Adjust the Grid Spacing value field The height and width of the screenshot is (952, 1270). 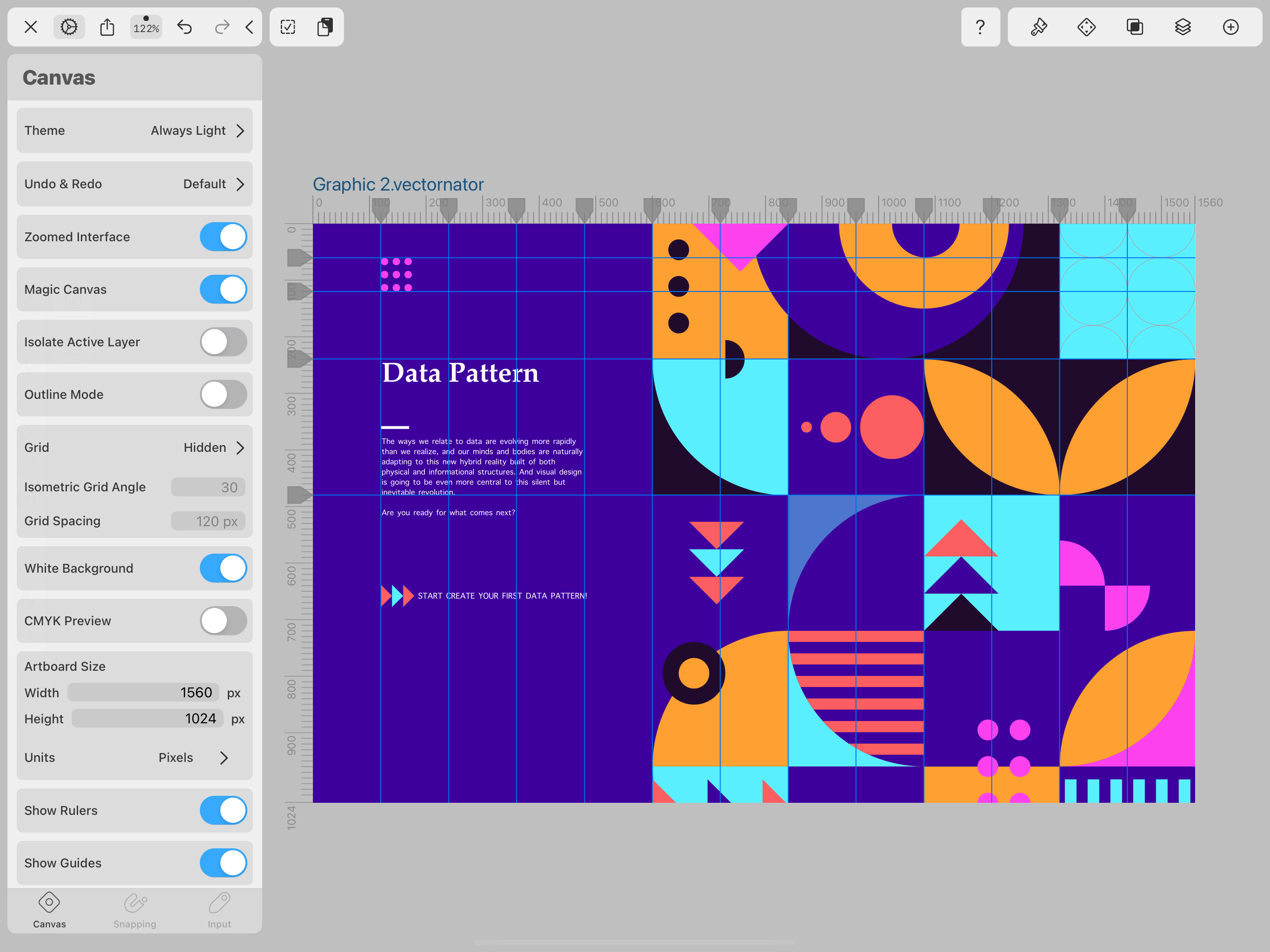(208, 521)
